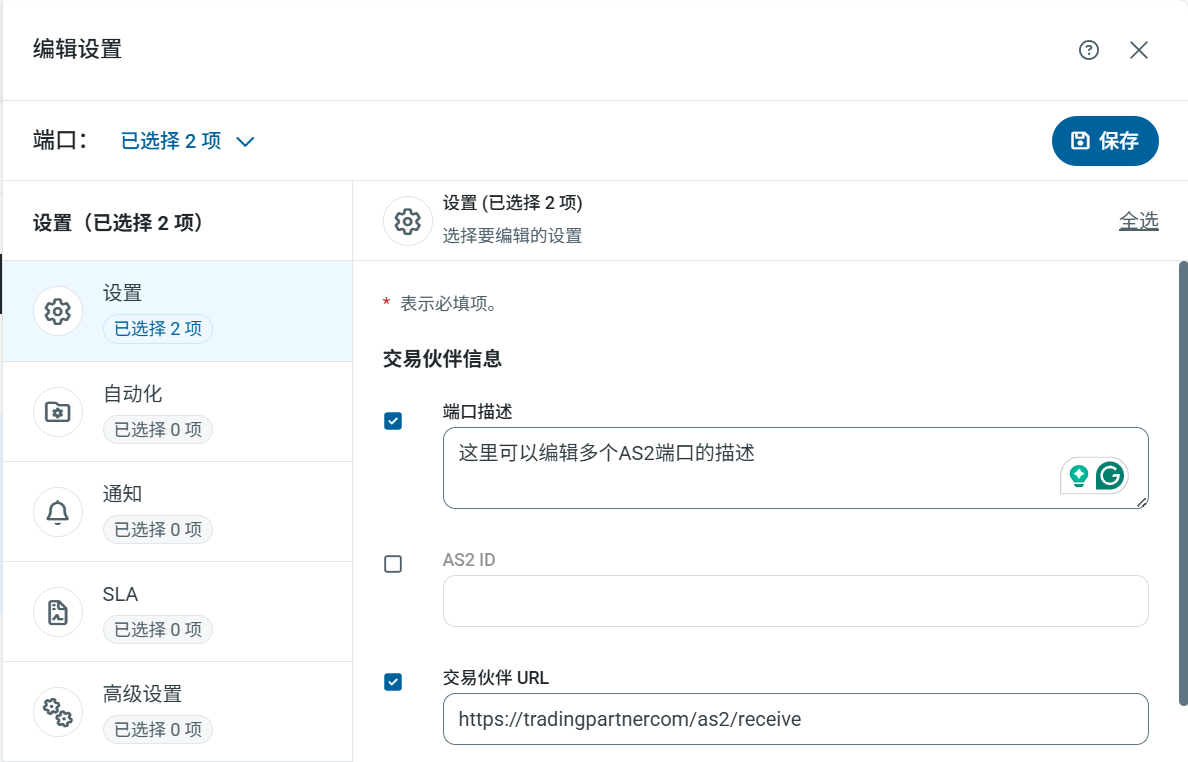
Task: Expand the 已选择 2 项 port dropdown
Action: 171,141
